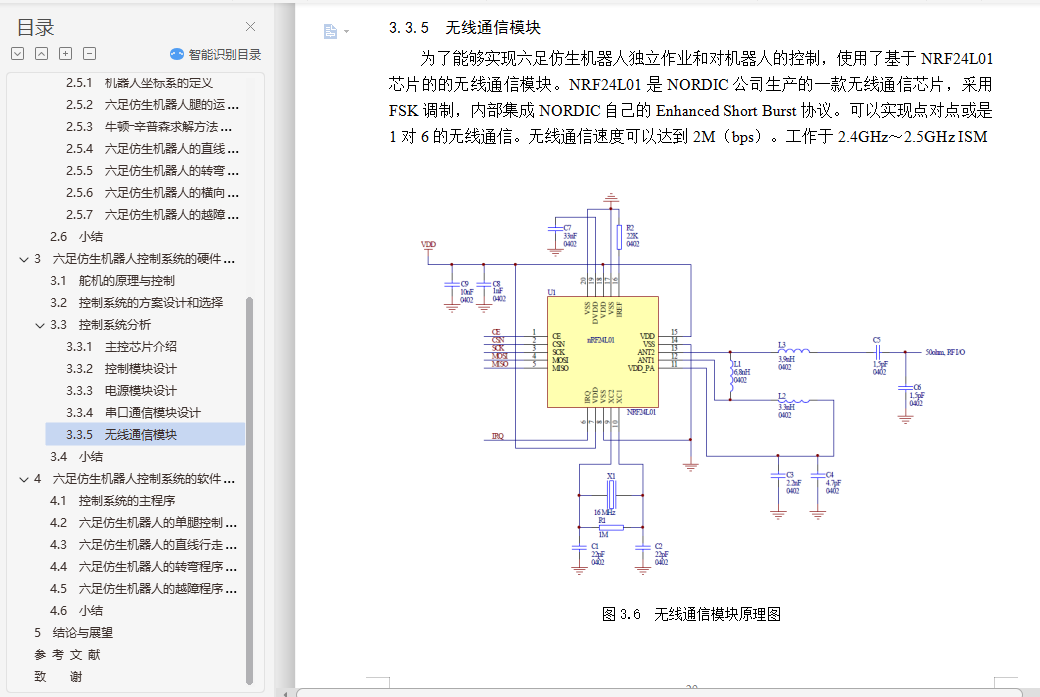Image resolution: width=1040 pixels, height=697 pixels.
Task: Collapse chapter 4 with its chevron
Action: pos(24,479)
